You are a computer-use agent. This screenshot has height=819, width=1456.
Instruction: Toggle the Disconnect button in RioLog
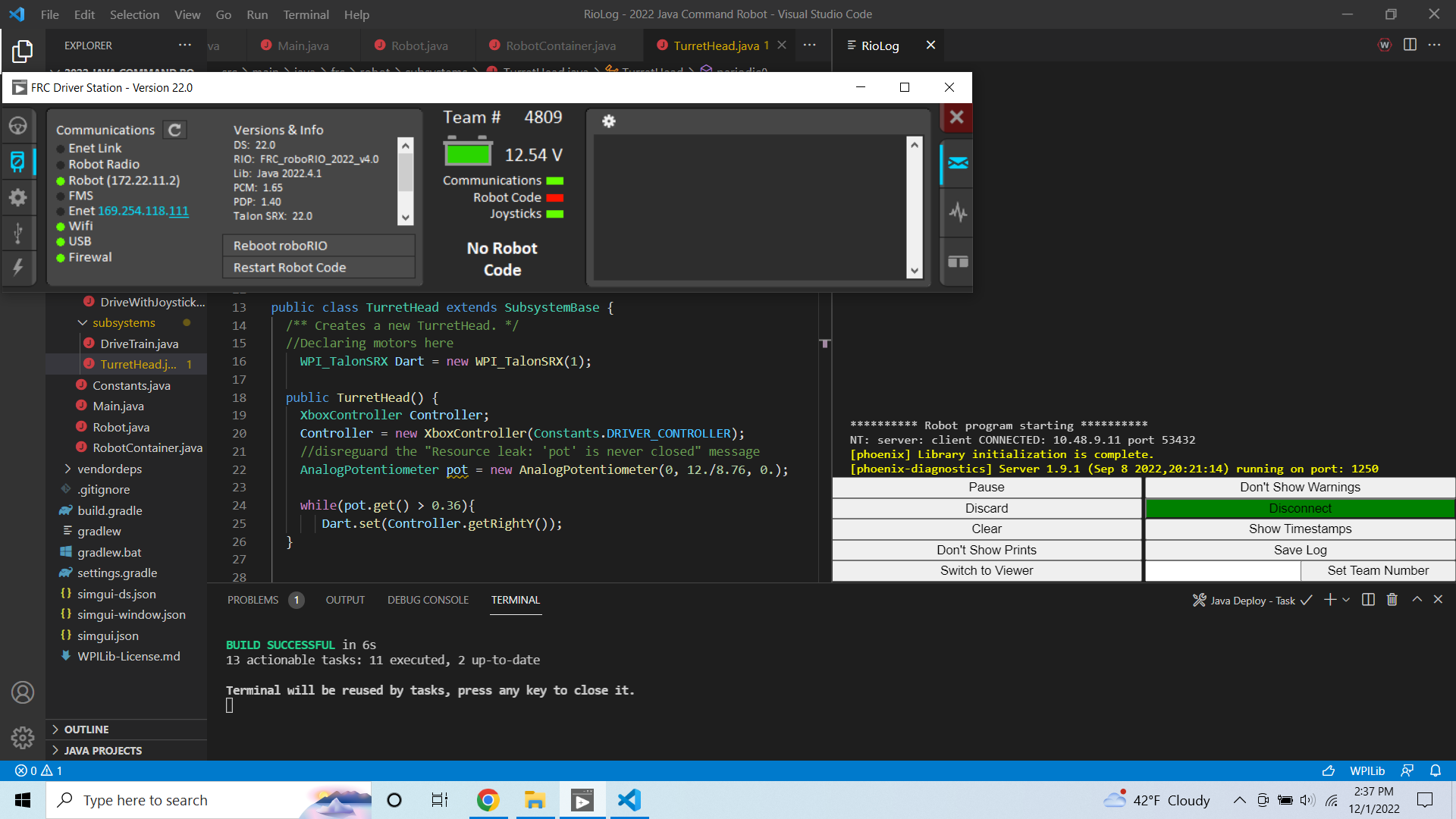click(x=1300, y=508)
